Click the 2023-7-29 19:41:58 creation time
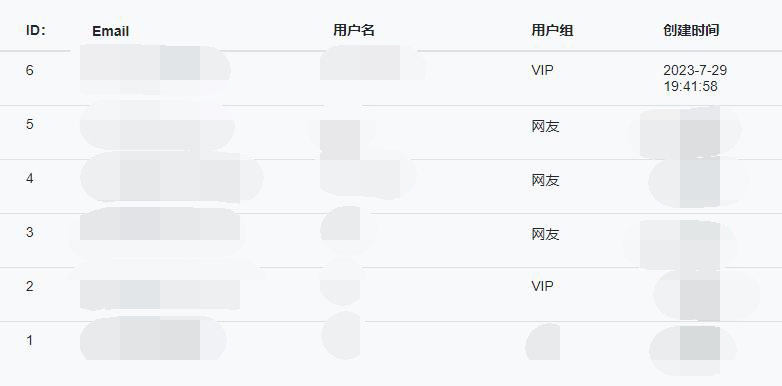782x386 pixels. pyautogui.click(x=695, y=78)
